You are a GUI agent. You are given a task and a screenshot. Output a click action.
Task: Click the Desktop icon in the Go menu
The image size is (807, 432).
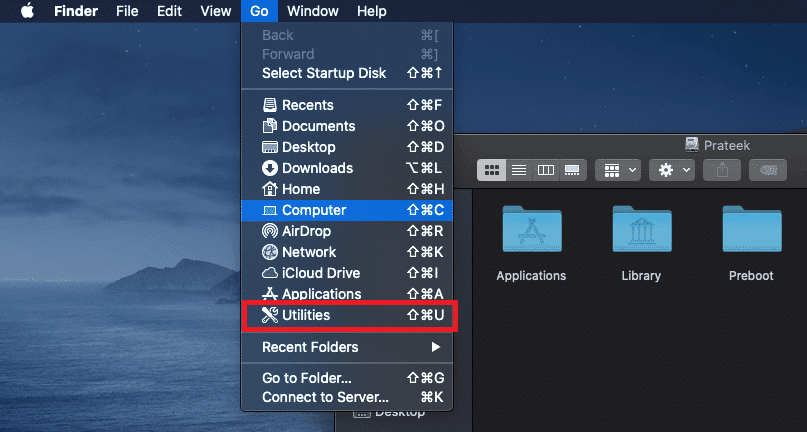pos(270,147)
